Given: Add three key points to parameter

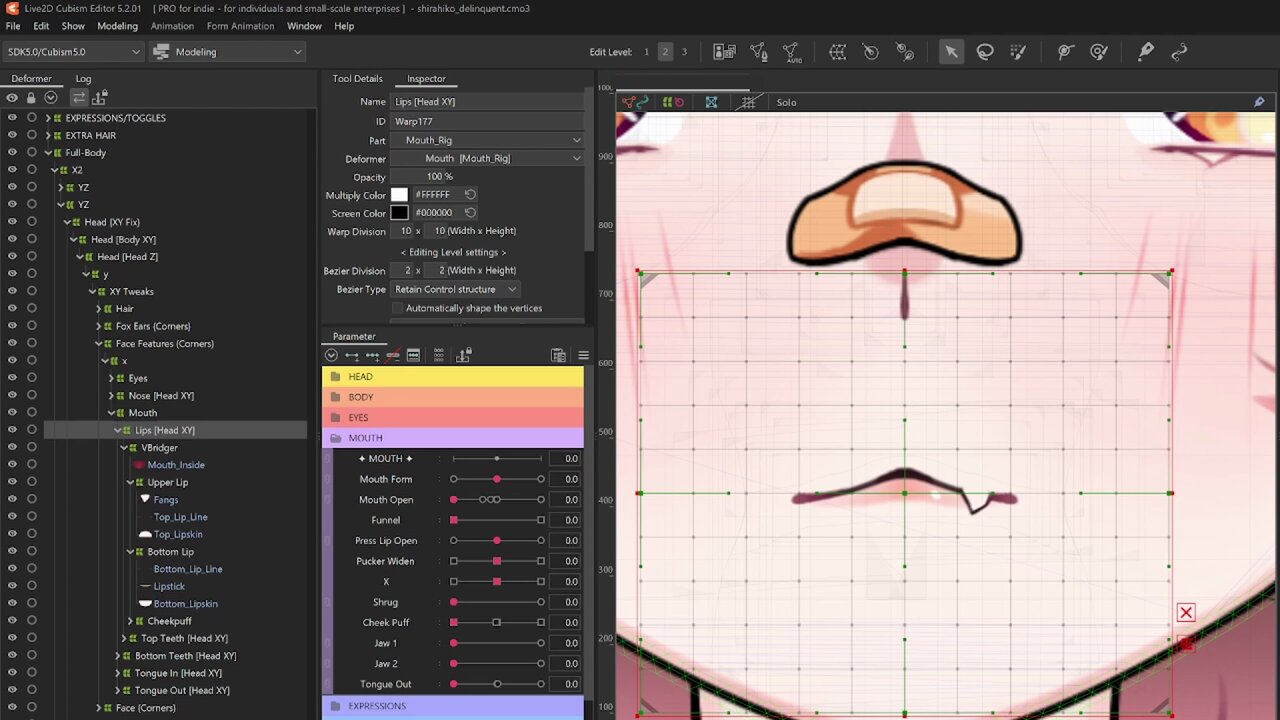Looking at the screenshot, I should coord(372,355).
